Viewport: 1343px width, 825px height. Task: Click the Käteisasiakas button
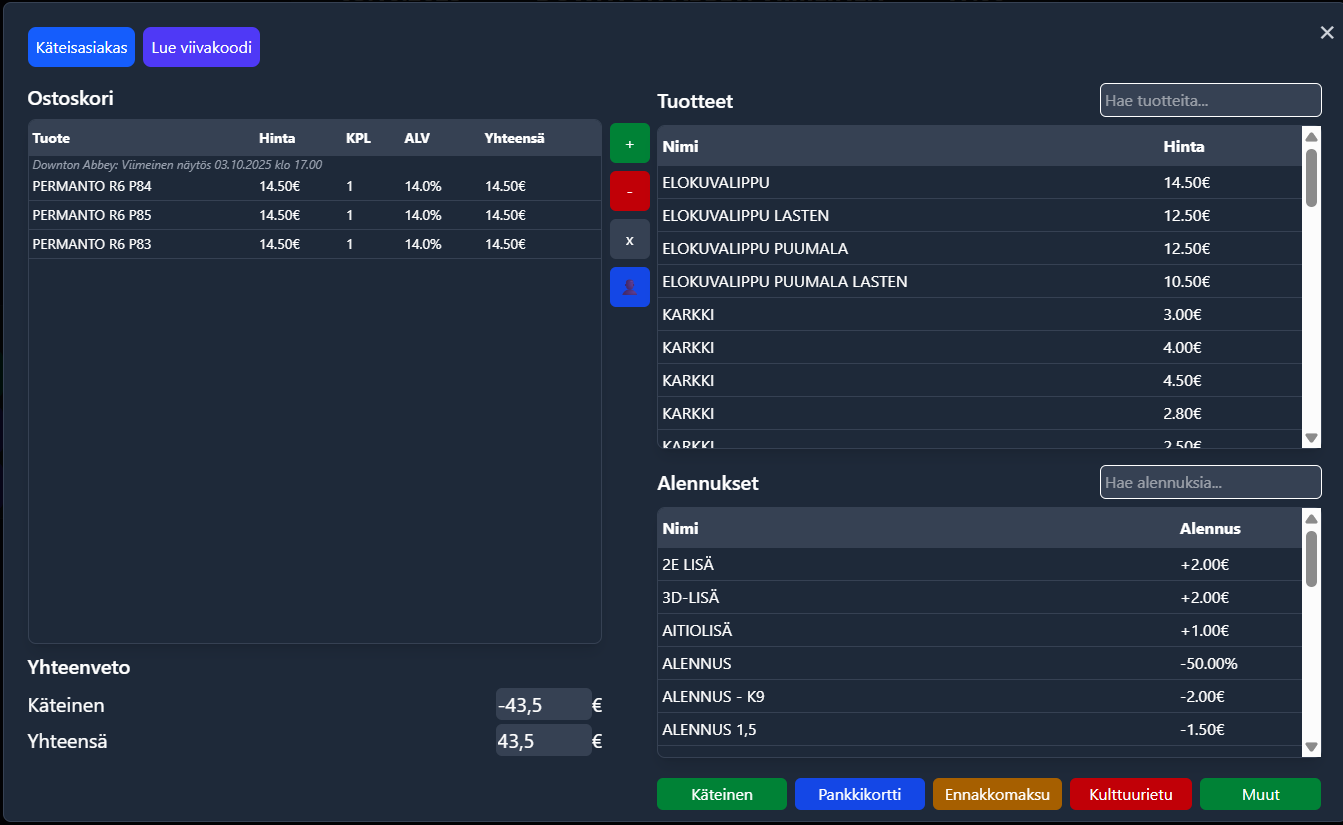(81, 47)
